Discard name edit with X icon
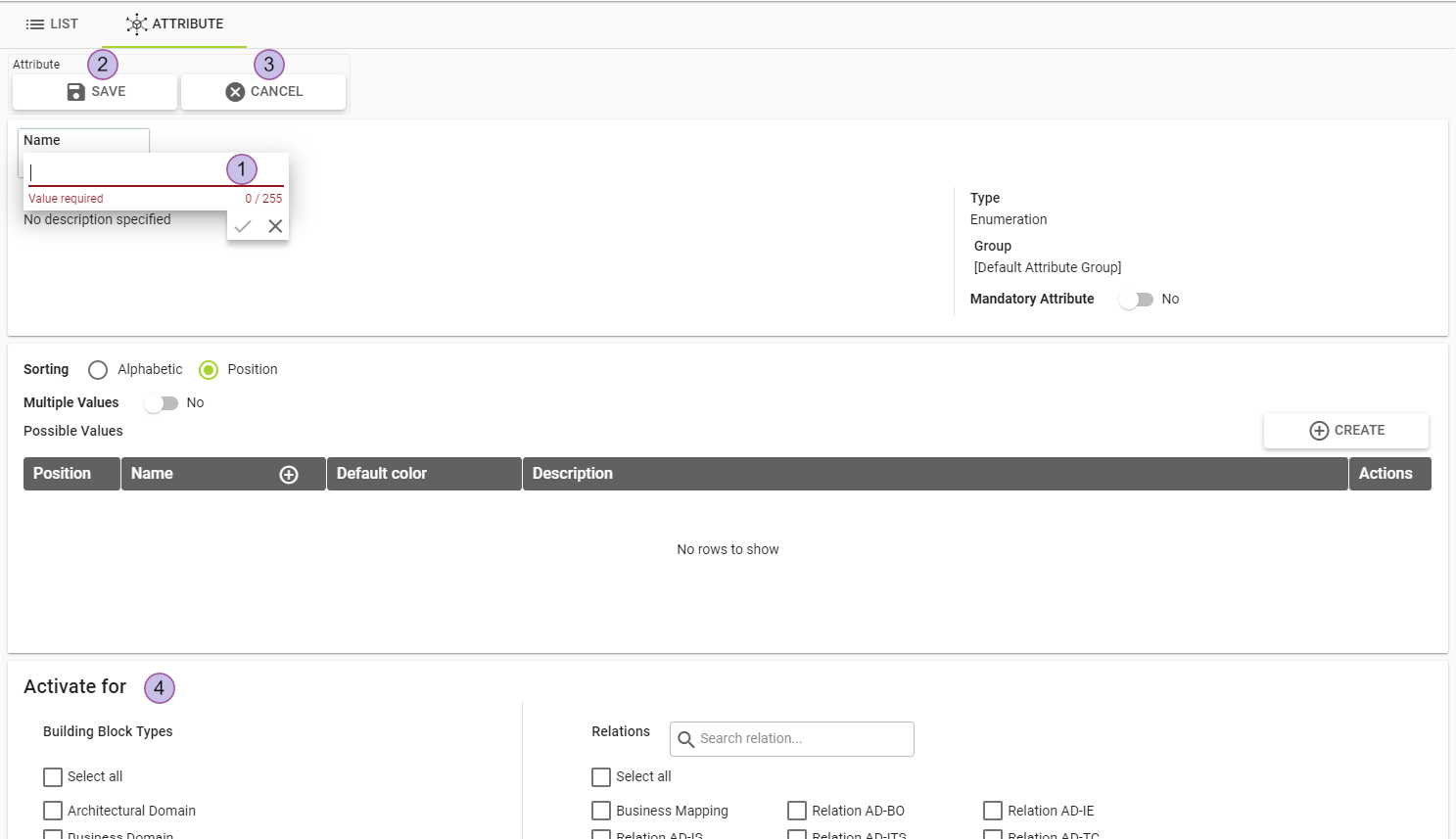Screen dimensions: 1456x839 pyautogui.click(x=275, y=226)
